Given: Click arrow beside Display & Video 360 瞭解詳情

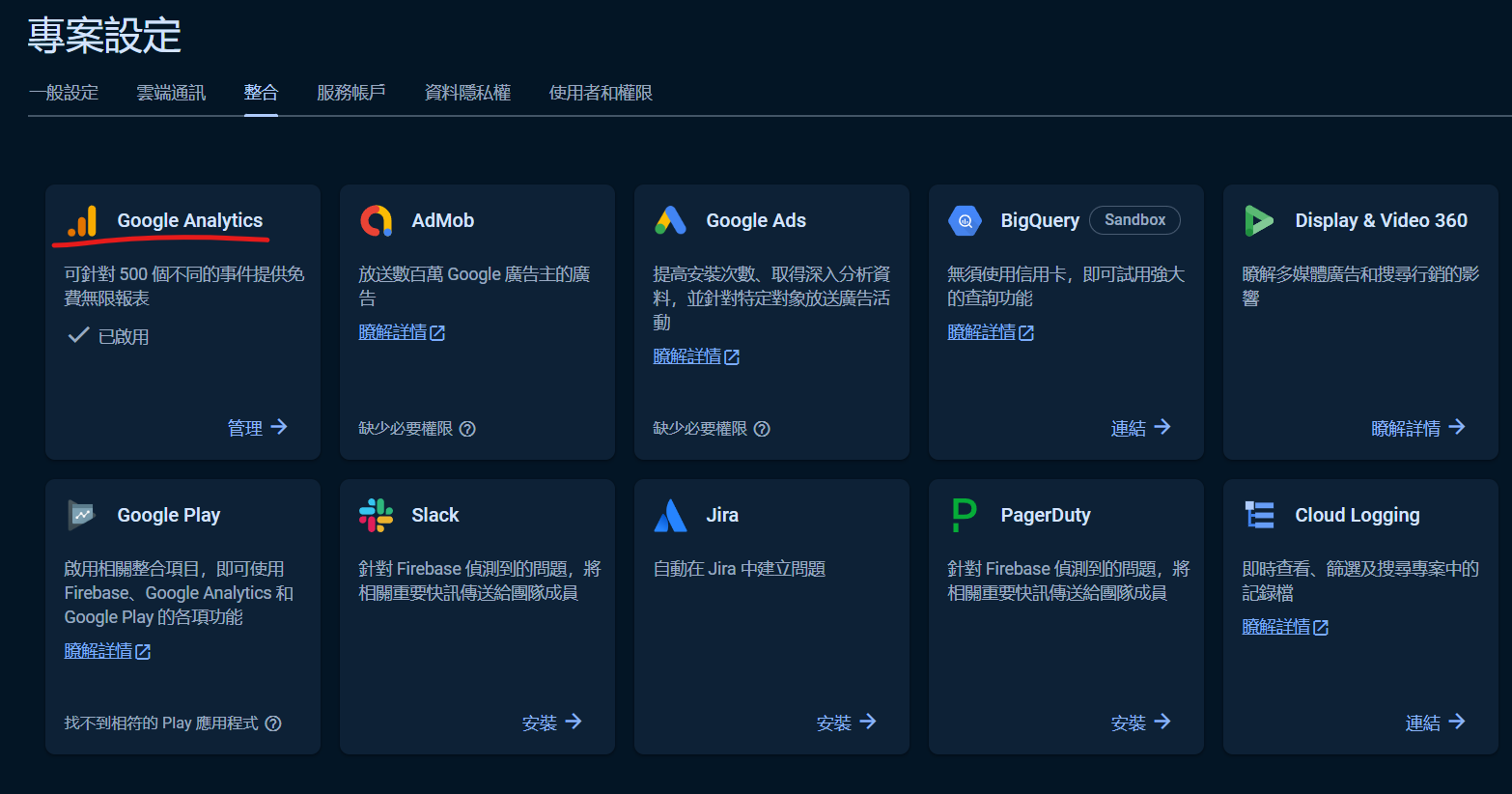Looking at the screenshot, I should (x=1457, y=427).
